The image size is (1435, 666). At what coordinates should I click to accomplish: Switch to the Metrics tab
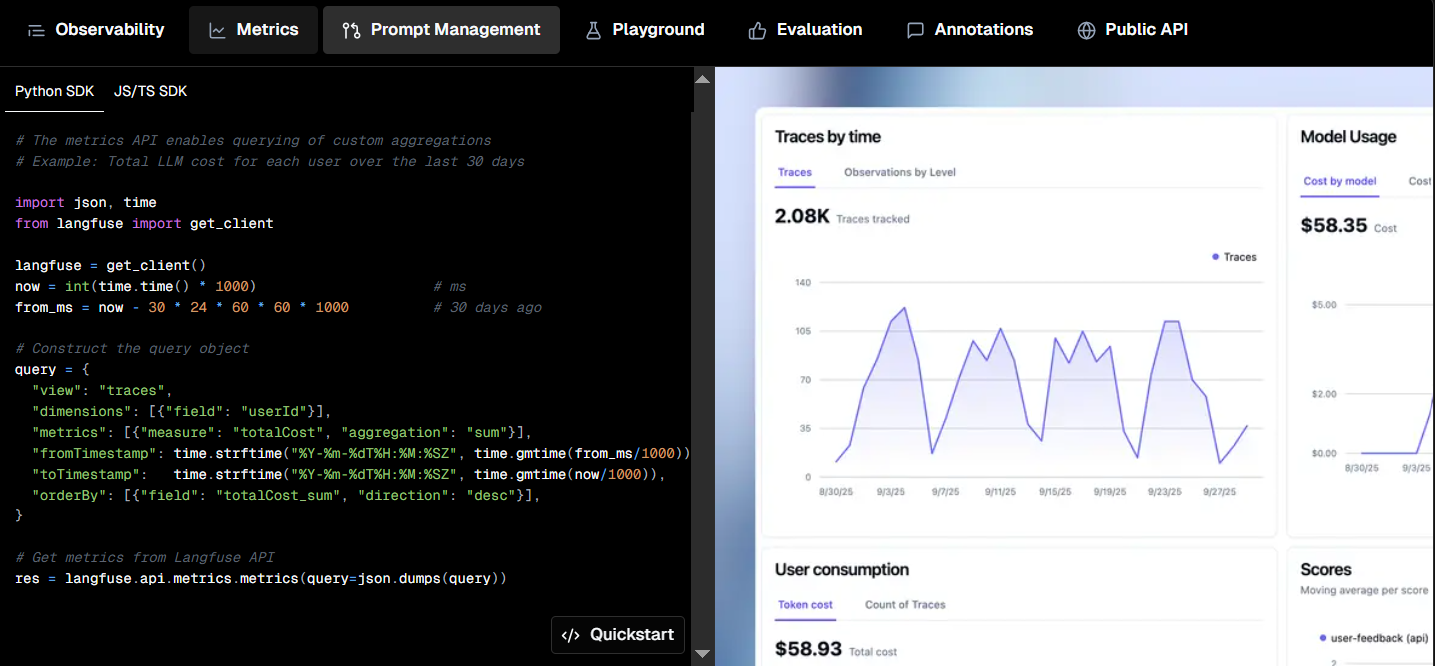click(x=253, y=30)
